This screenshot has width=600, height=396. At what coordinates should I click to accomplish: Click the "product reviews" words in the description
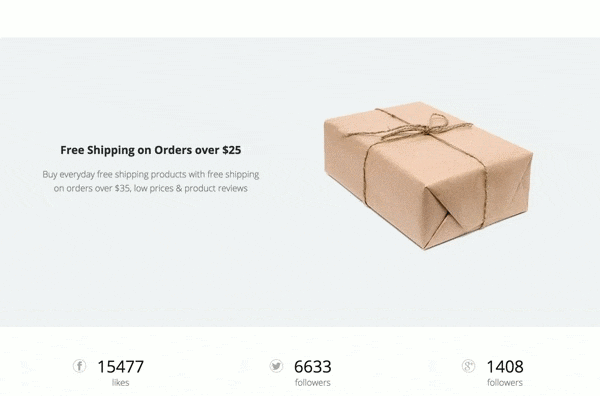[x=216, y=188]
